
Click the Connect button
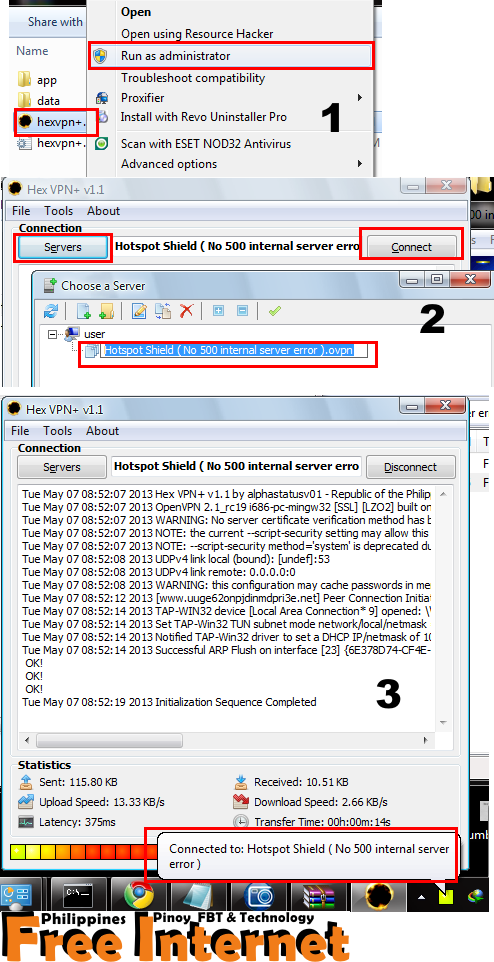[x=411, y=247]
